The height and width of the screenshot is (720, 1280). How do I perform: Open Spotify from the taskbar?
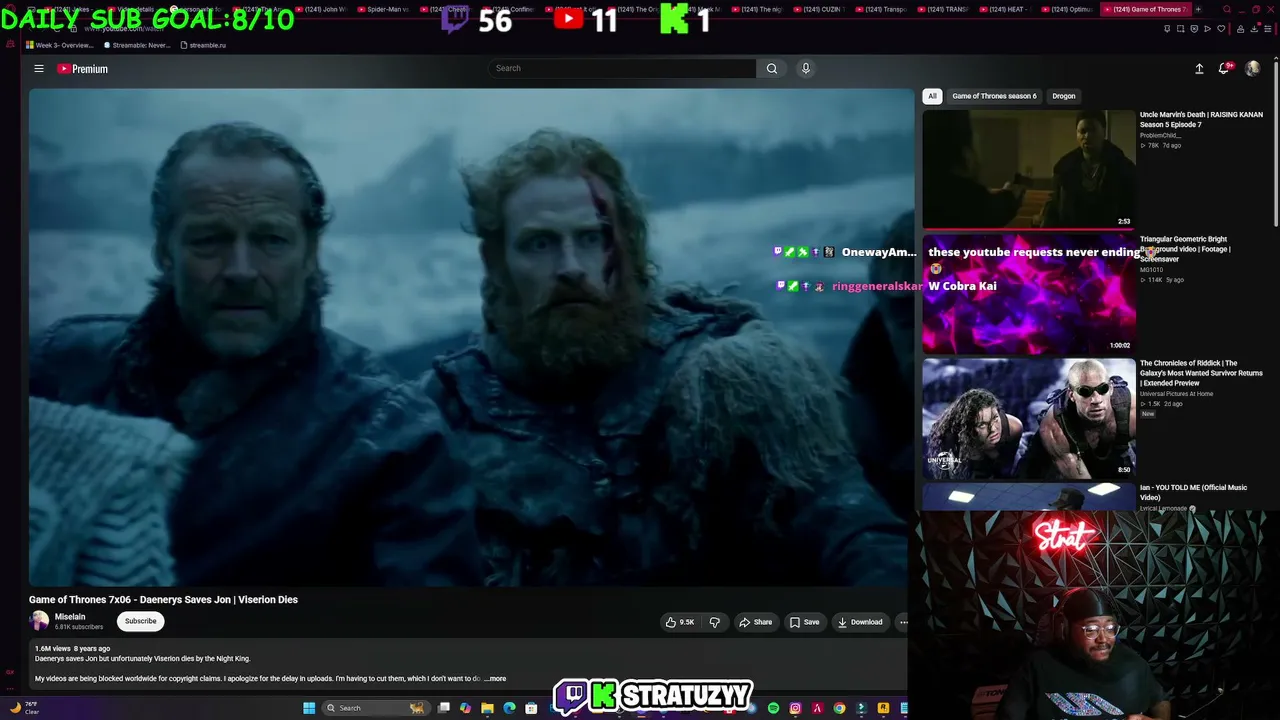coord(773,708)
